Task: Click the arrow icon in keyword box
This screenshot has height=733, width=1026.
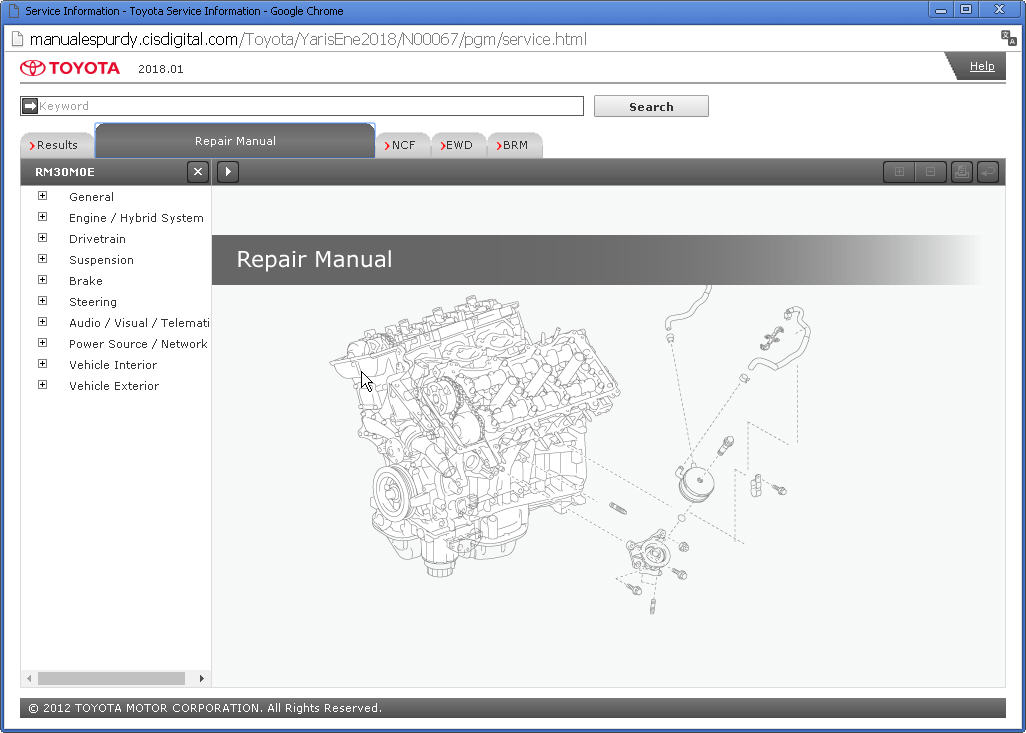Action: pyautogui.click(x=30, y=106)
